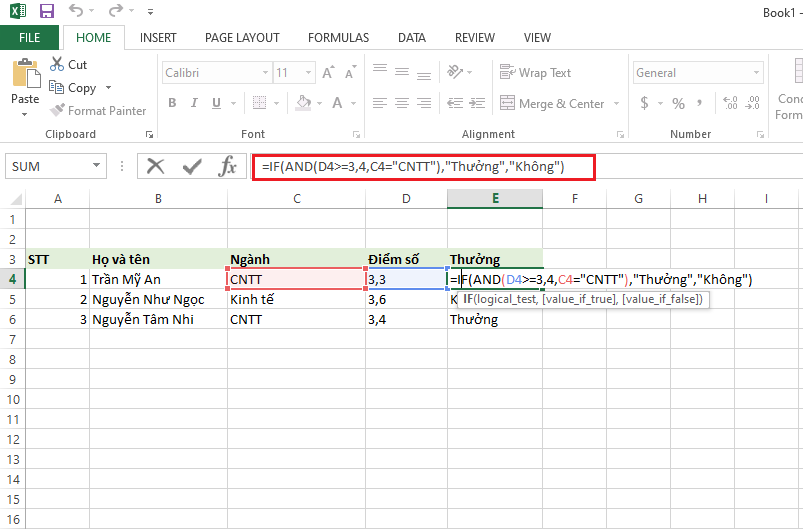The height and width of the screenshot is (529, 803).
Task: Open the Clipboard dialog launcher
Action: [150, 134]
